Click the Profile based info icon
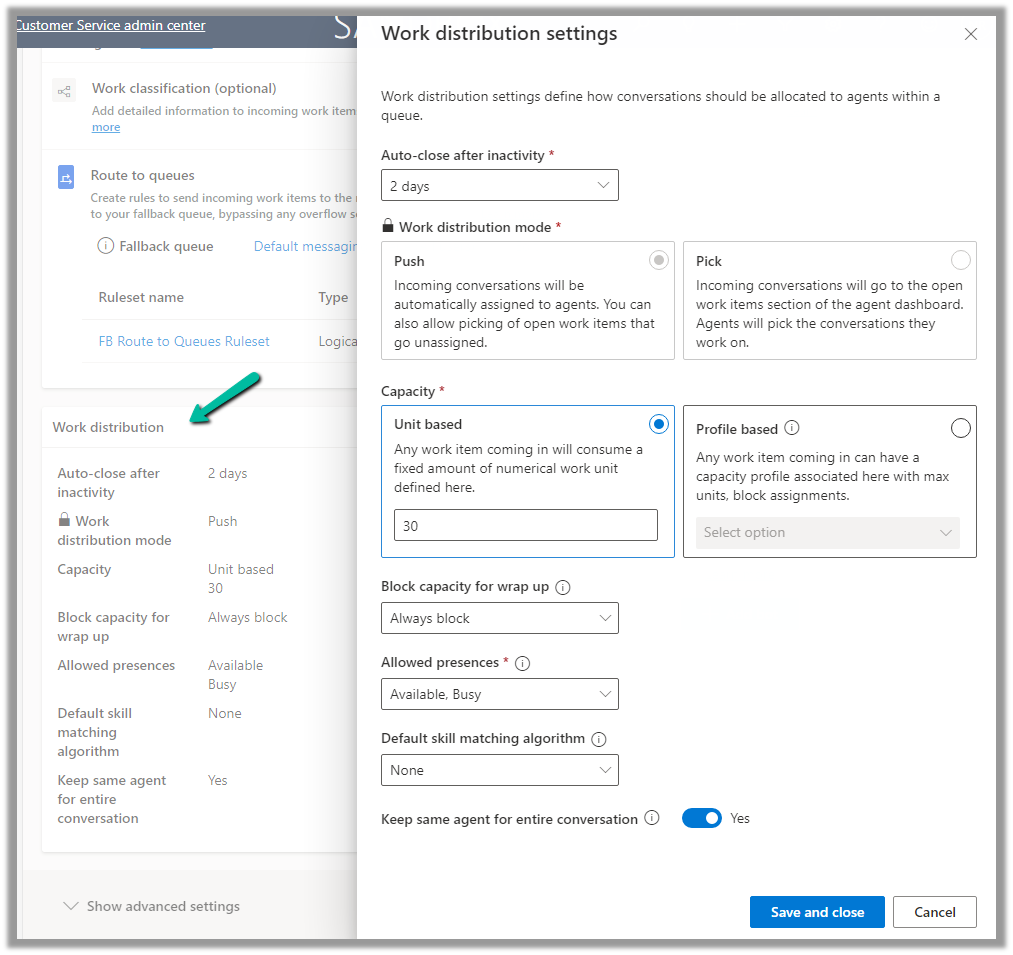This screenshot has width=1013, height=955. pyautogui.click(x=792, y=428)
